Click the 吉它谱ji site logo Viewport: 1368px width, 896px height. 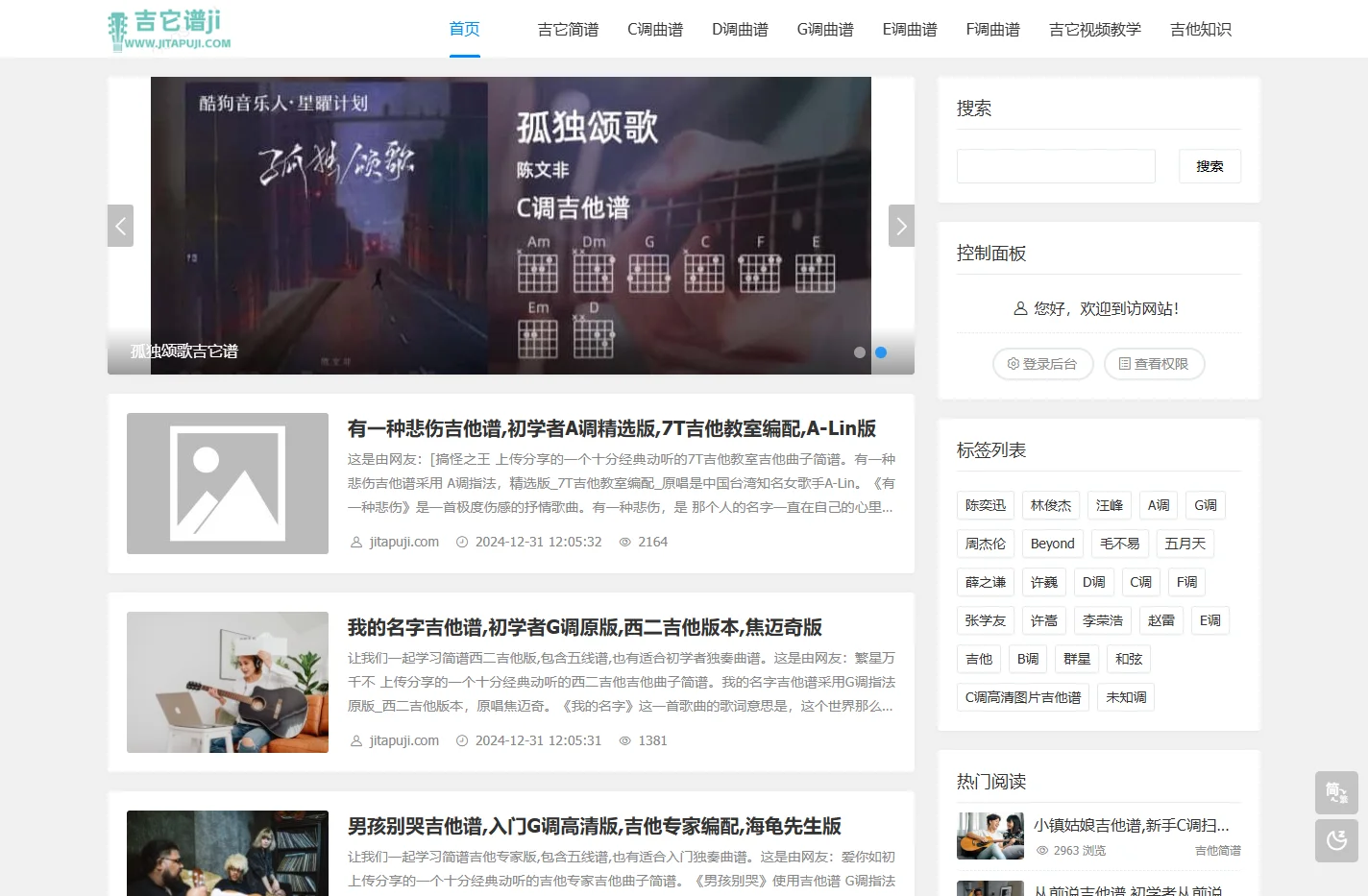tap(170, 29)
